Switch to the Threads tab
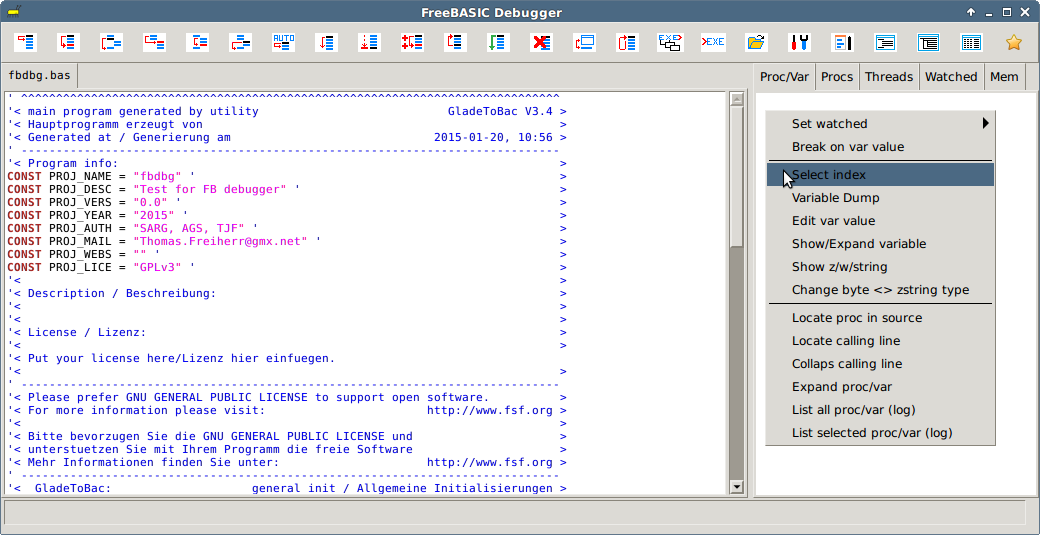1040x535 pixels. [x=888, y=77]
